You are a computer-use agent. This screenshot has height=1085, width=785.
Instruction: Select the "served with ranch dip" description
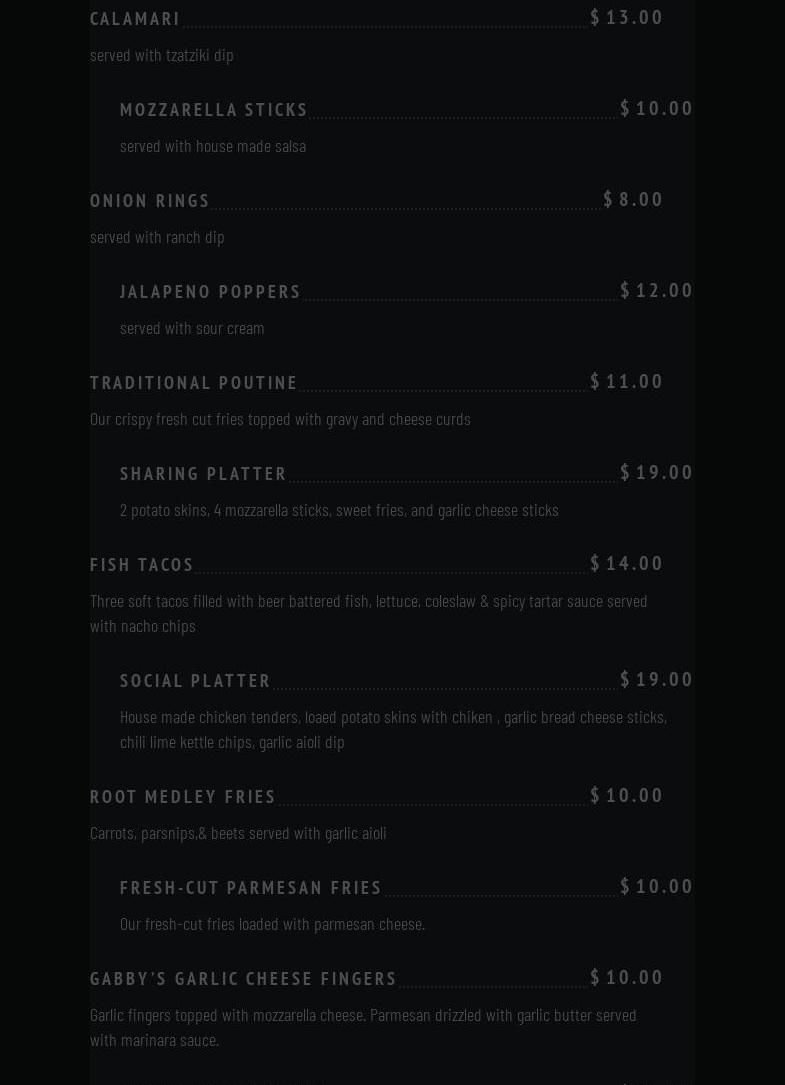(x=157, y=236)
